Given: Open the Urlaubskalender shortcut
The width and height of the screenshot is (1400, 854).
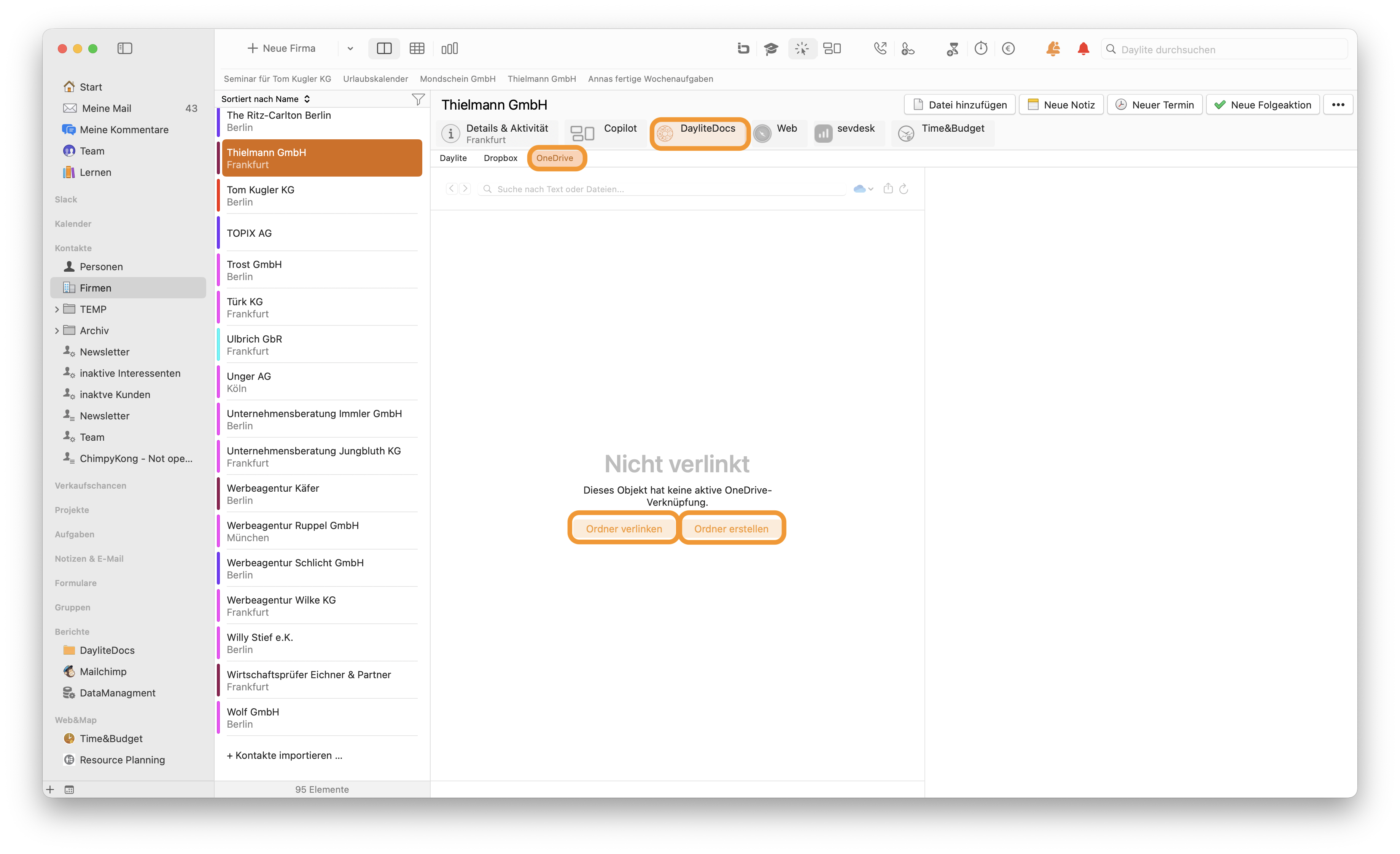Looking at the screenshot, I should [375, 79].
